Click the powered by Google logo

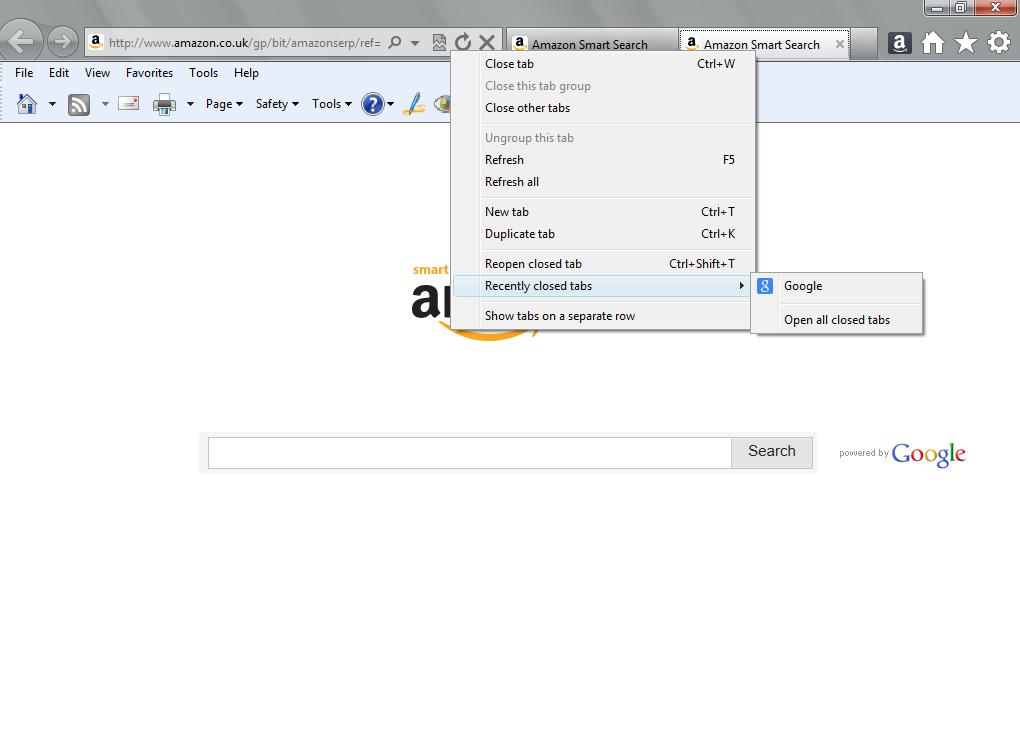(x=928, y=454)
